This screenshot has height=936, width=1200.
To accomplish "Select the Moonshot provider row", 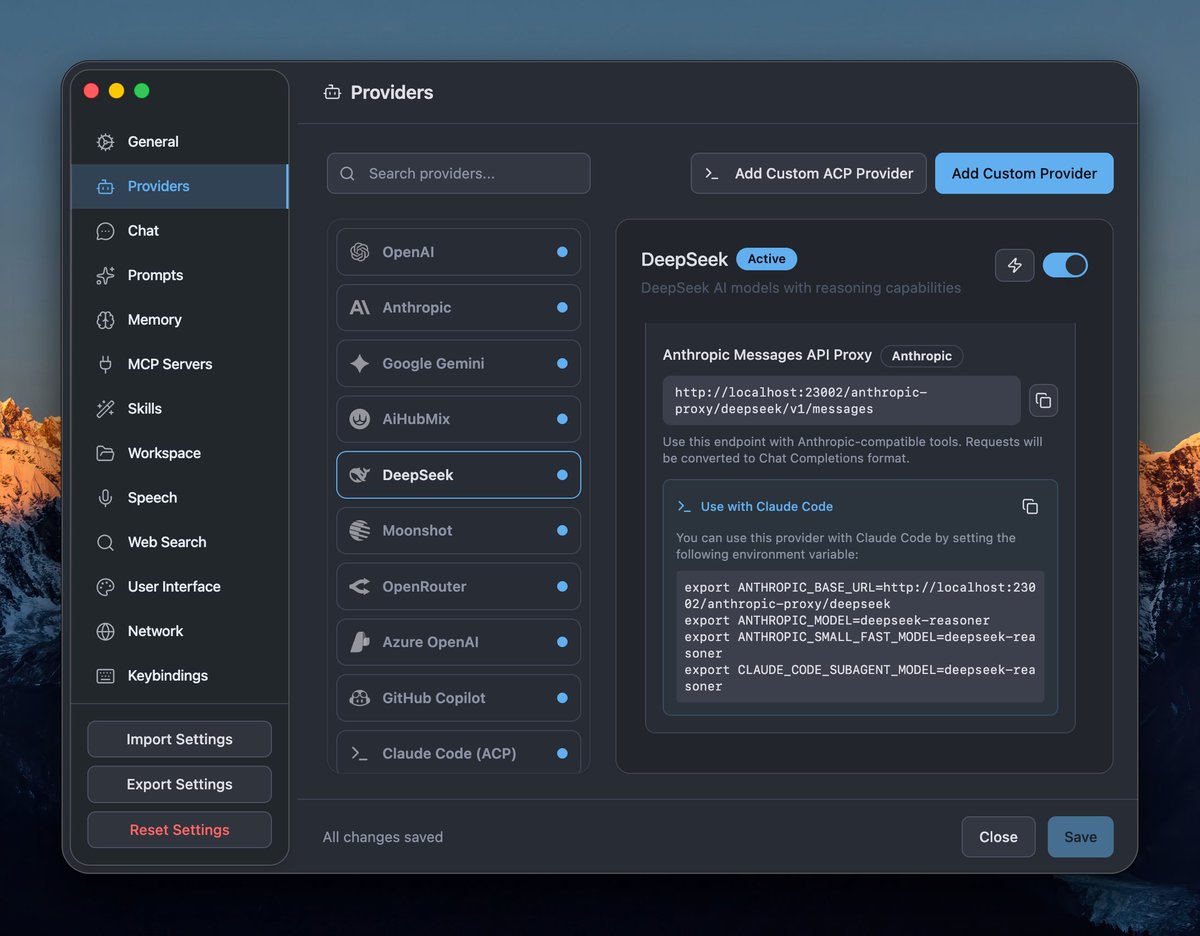I will (x=459, y=531).
